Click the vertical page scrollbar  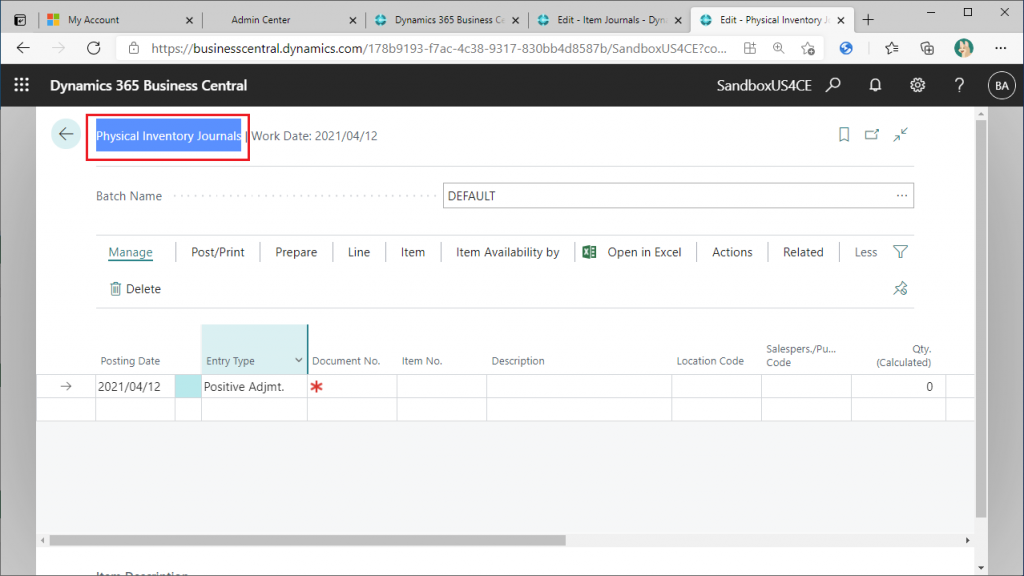pyautogui.click(x=981, y=318)
